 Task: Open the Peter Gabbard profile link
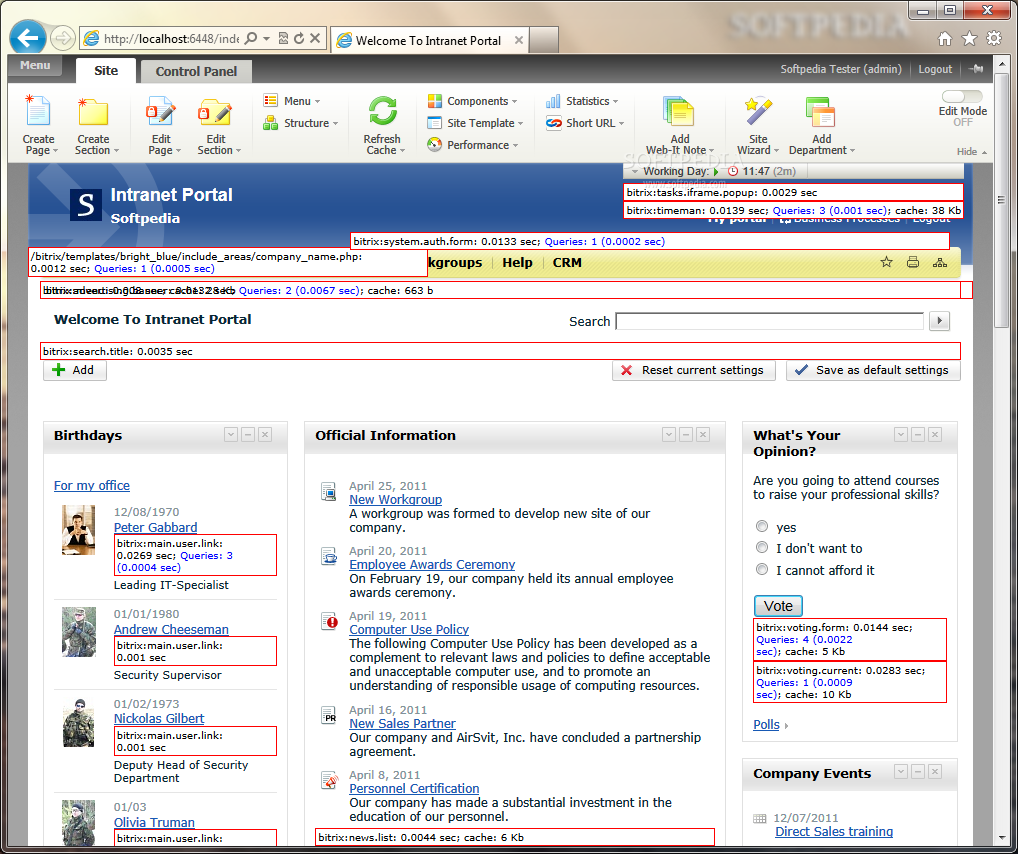click(155, 527)
